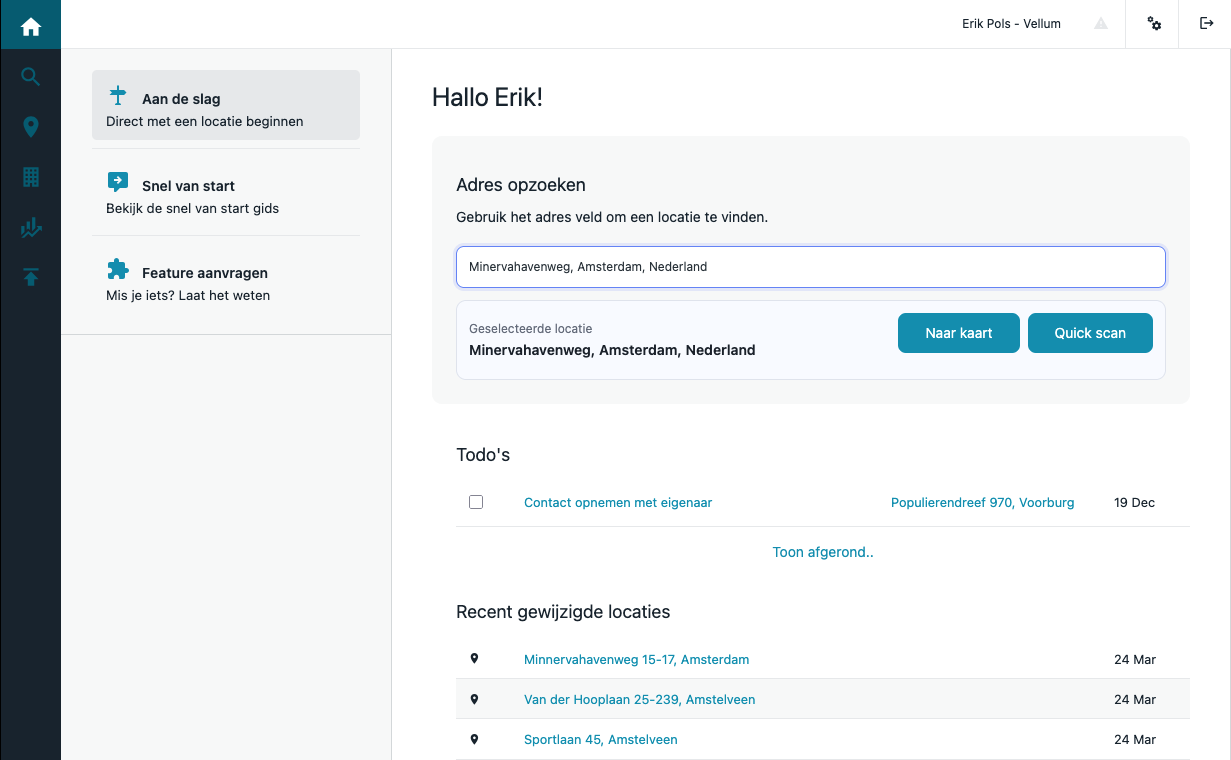Viewport: 1231px width, 760px height.
Task: Check the todo Contact opnemen met eigenaar
Action: click(476, 501)
